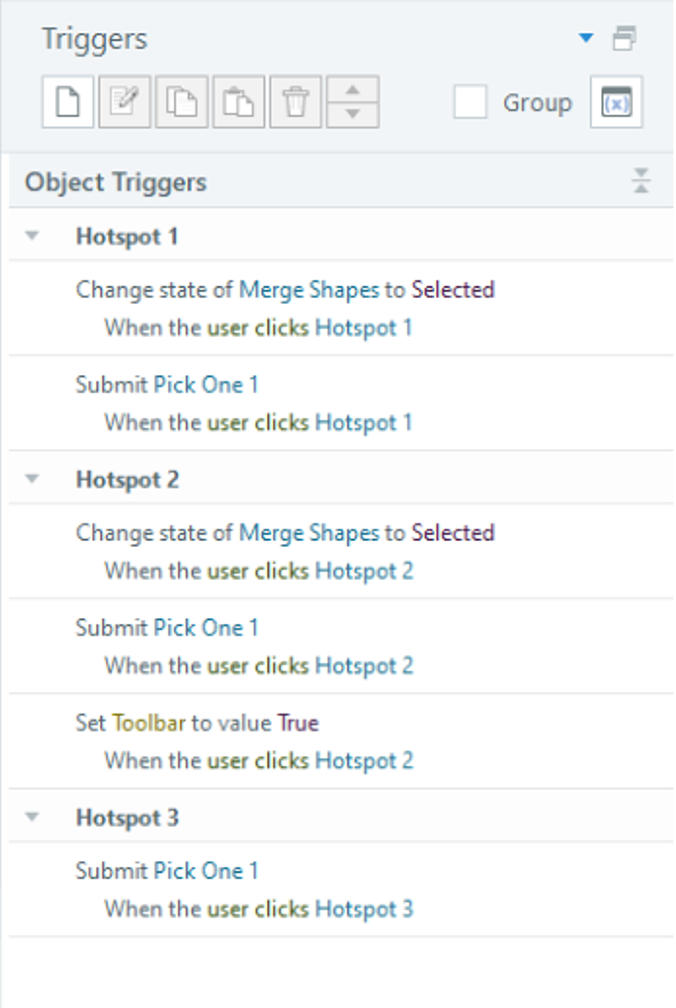This screenshot has width=676, height=1008.
Task: Collapse the Hotspot 2 section
Action: (32, 479)
